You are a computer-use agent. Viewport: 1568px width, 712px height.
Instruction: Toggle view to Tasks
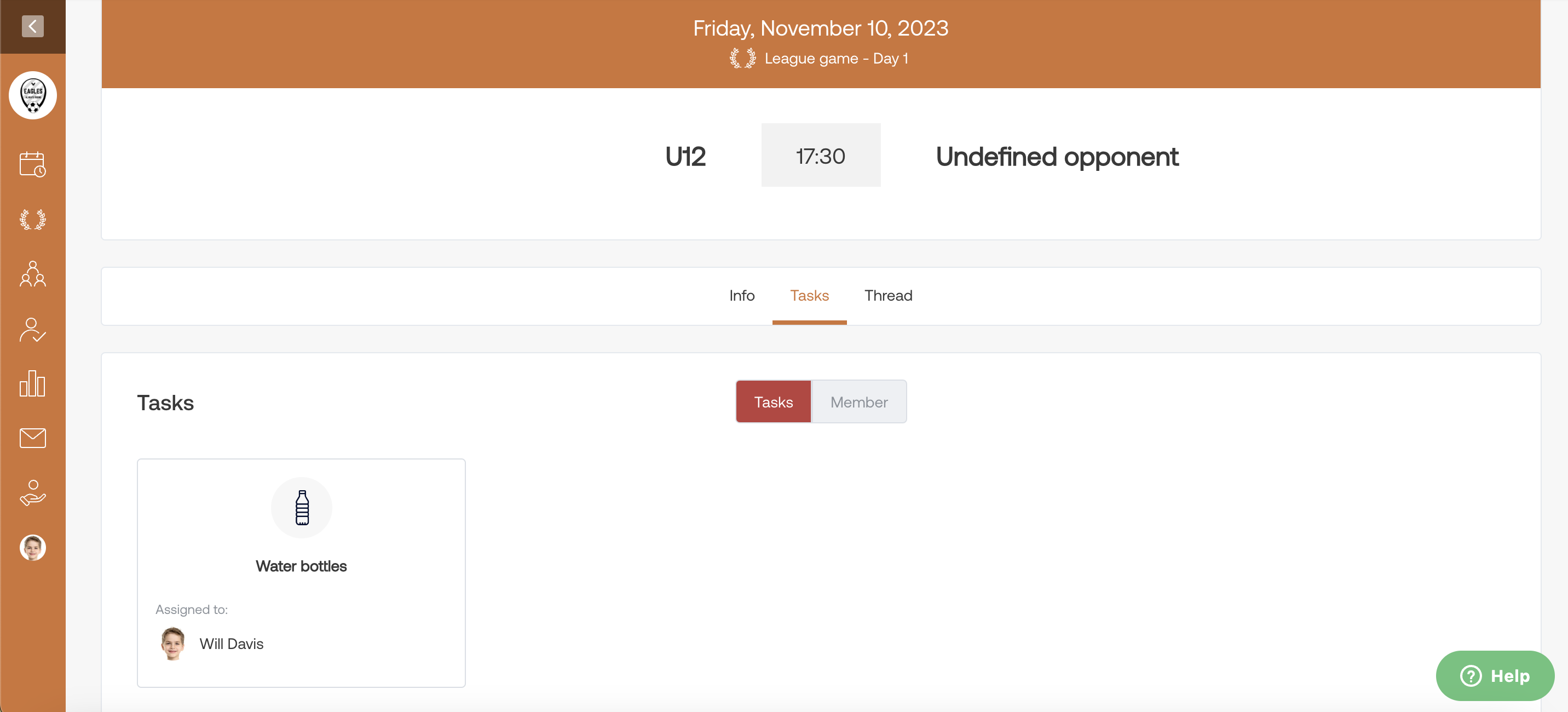[774, 402]
